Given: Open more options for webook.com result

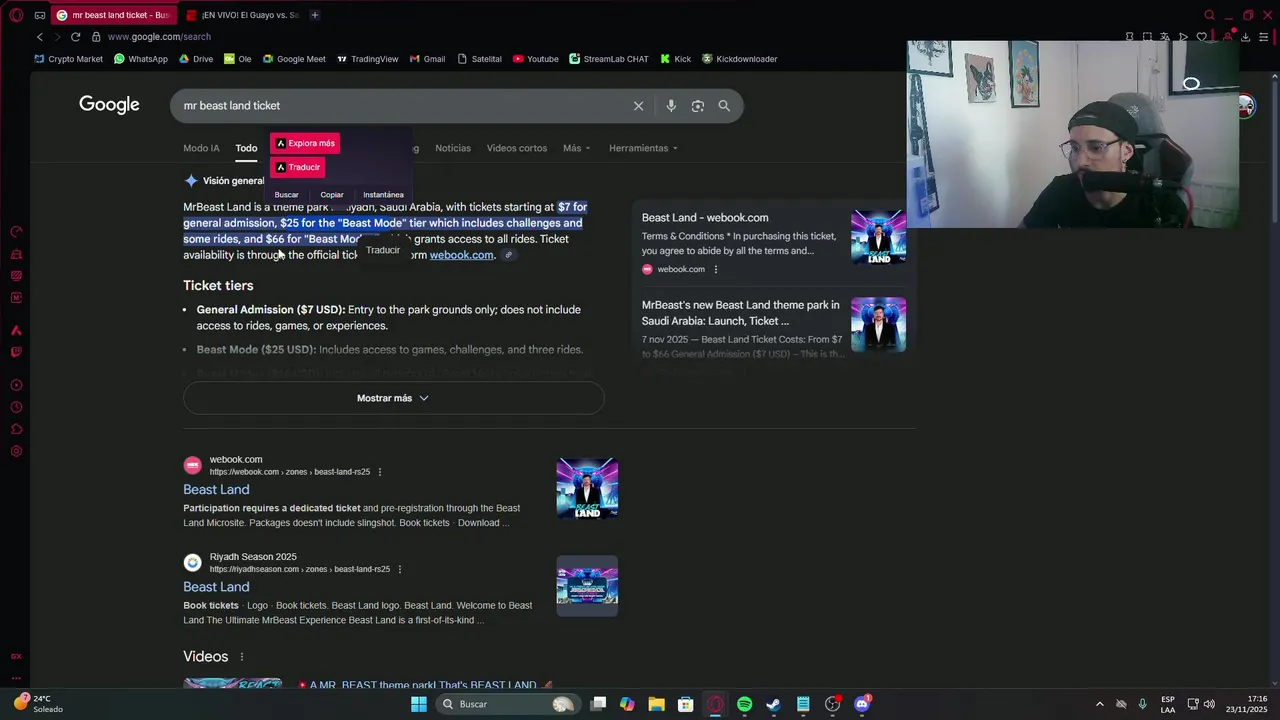Looking at the screenshot, I should 380,472.
